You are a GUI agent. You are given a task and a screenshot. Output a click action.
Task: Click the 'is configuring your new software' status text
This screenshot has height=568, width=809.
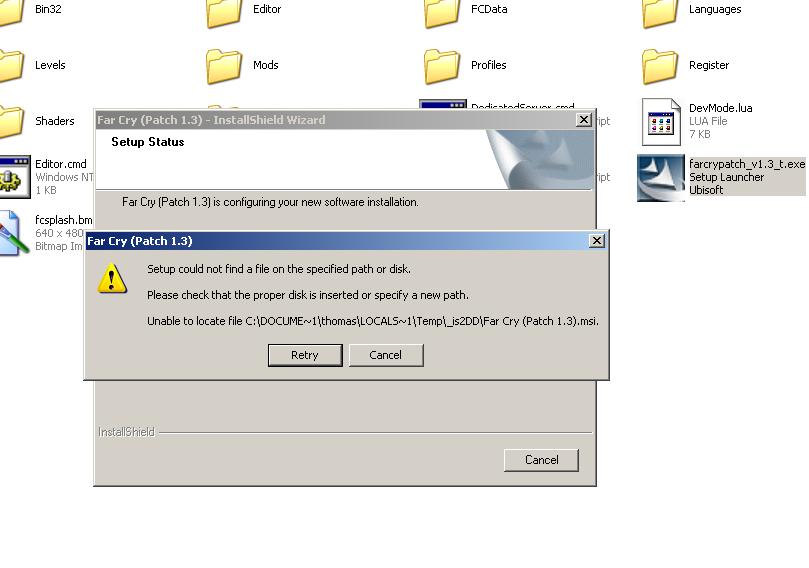[270, 202]
